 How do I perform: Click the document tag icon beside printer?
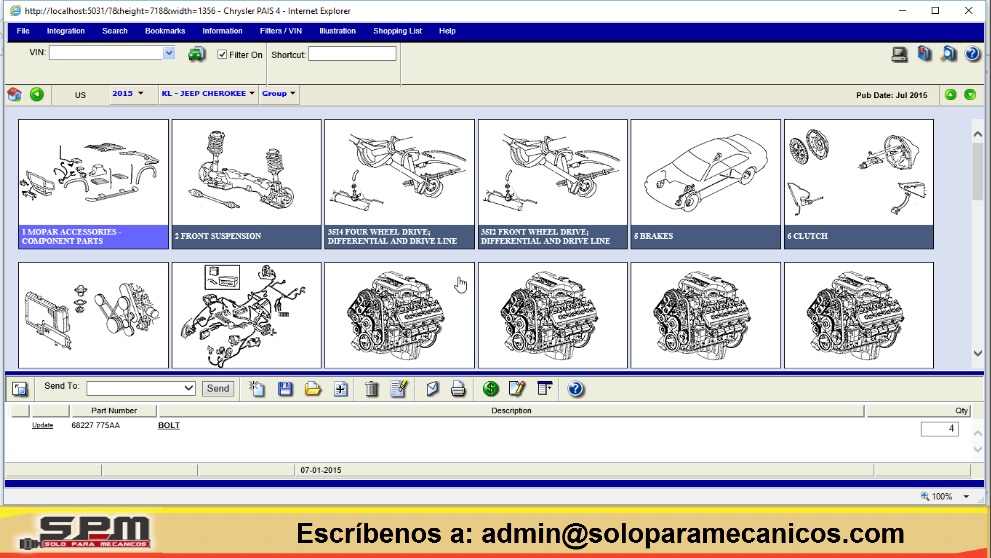[432, 389]
